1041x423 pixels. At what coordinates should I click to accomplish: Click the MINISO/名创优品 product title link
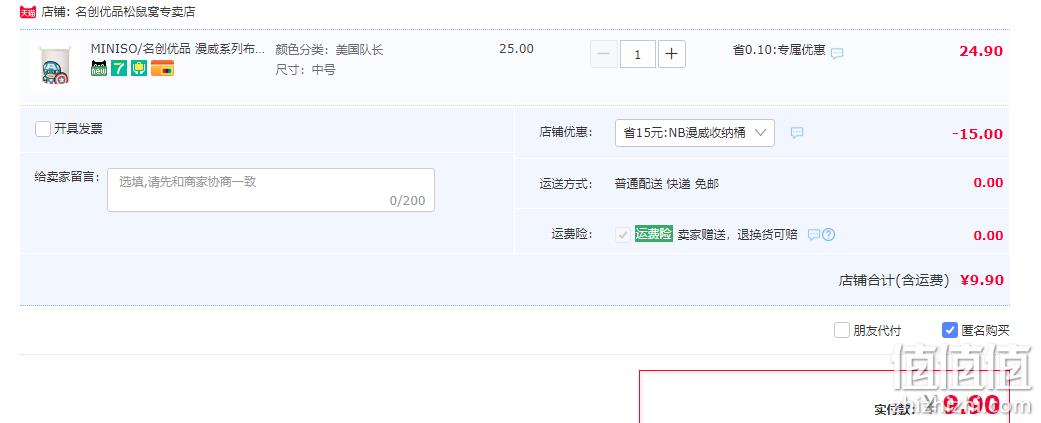(x=177, y=49)
